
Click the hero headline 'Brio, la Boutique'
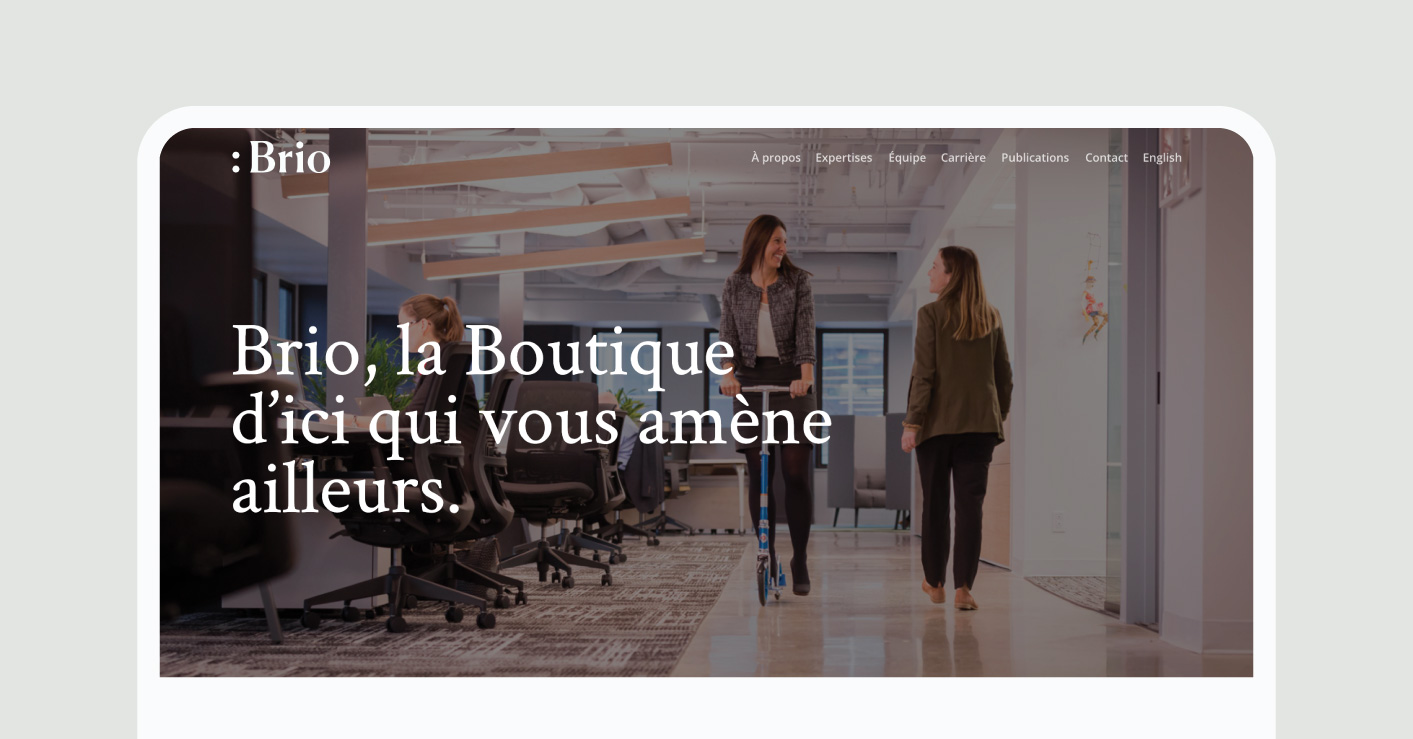(483, 353)
